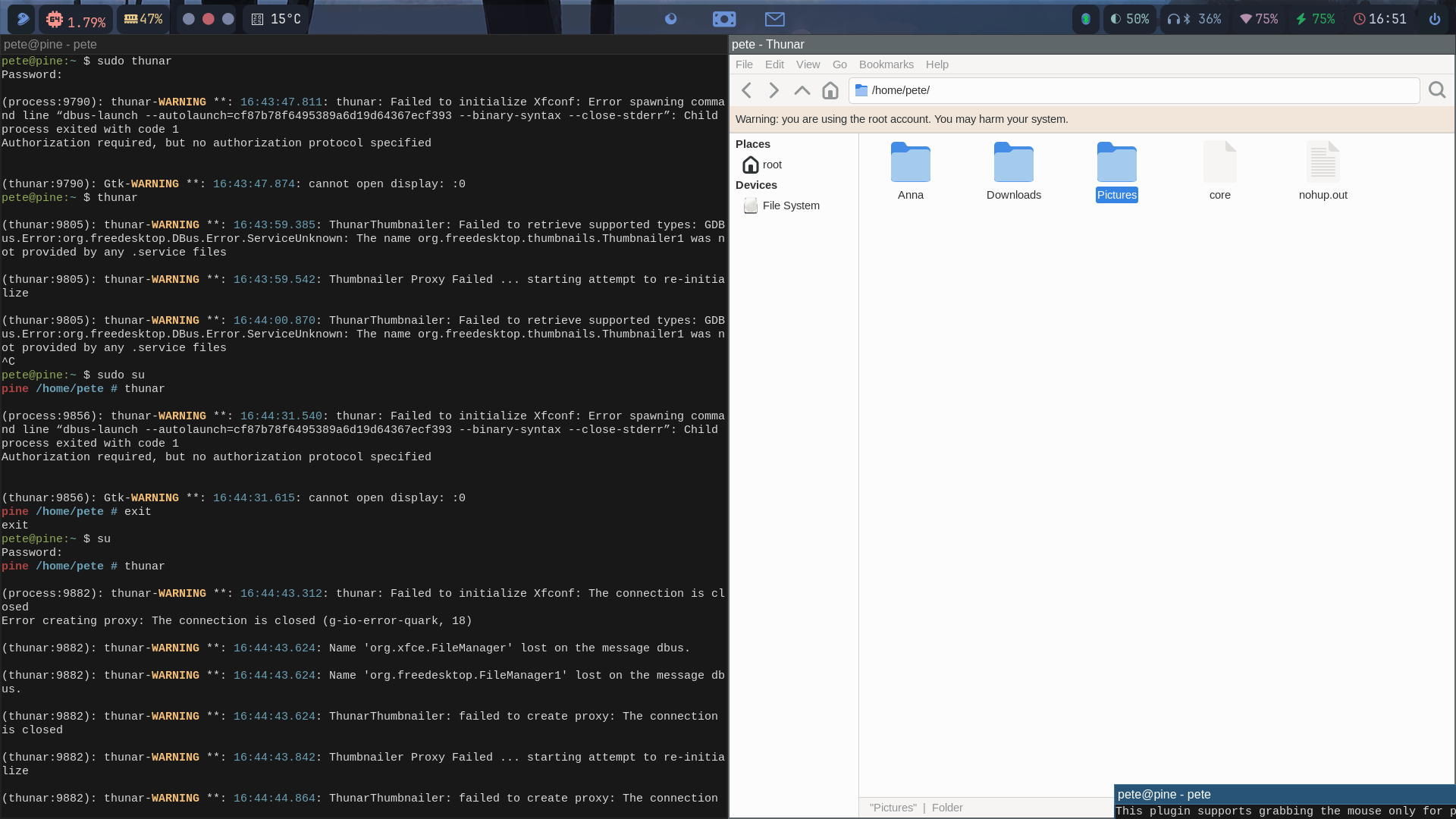Open the View menu
Screen dimensions: 1456x819
(x=808, y=64)
